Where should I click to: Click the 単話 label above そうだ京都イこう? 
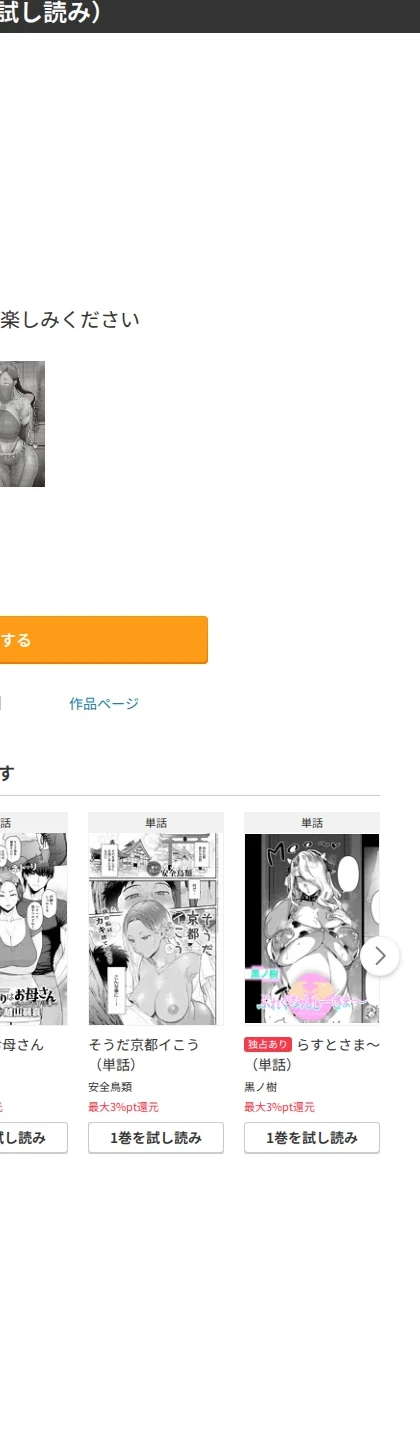156,823
